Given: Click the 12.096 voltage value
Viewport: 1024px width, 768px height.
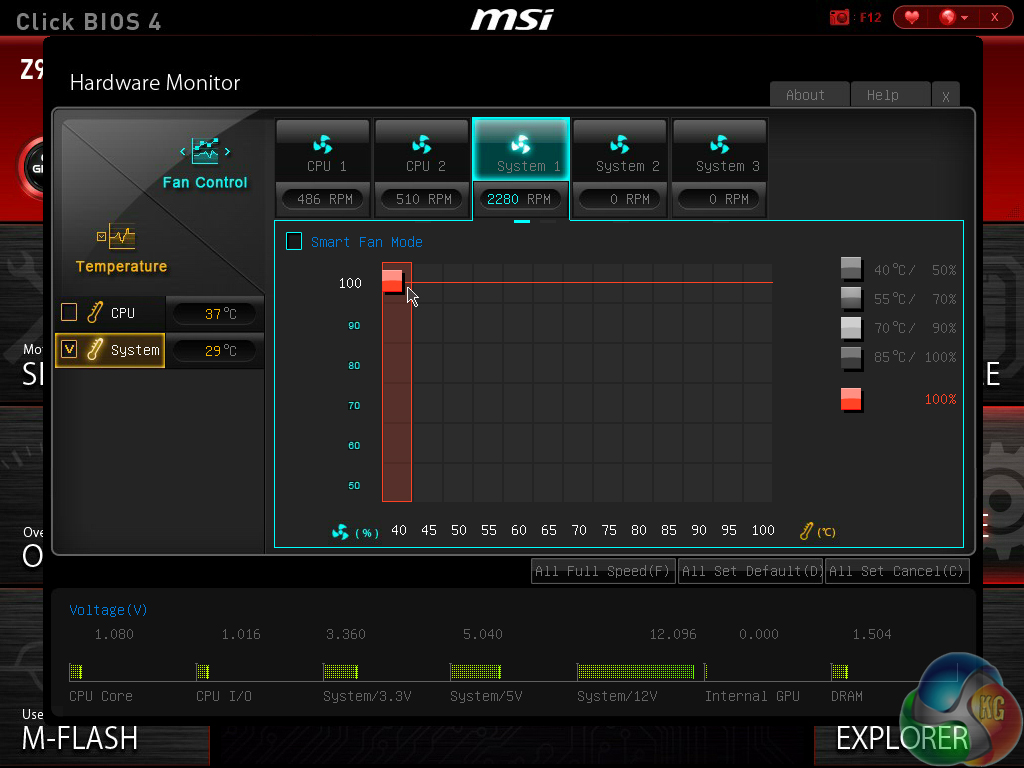Looking at the screenshot, I should [673, 634].
